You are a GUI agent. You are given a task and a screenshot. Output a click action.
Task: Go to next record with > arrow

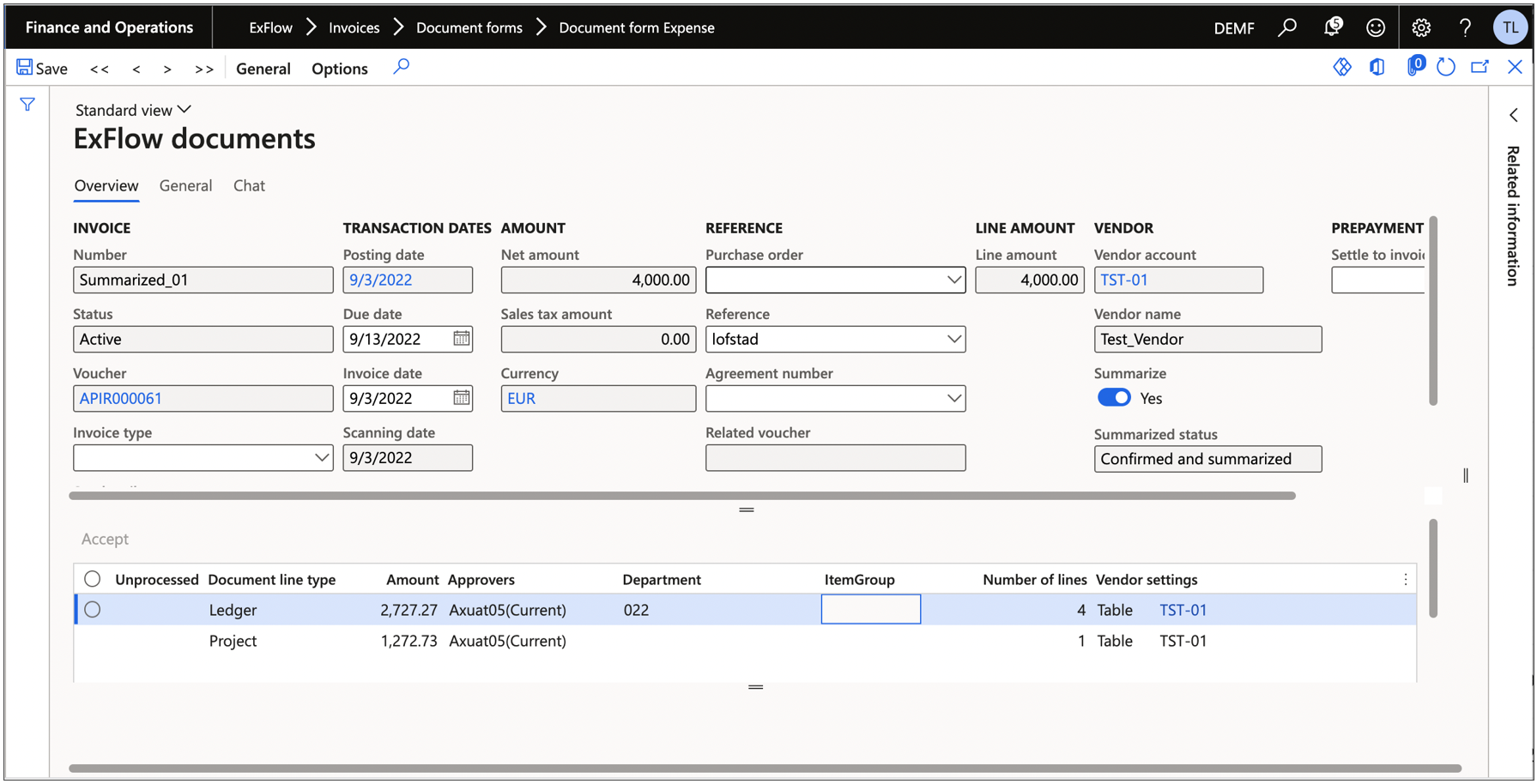click(x=167, y=69)
